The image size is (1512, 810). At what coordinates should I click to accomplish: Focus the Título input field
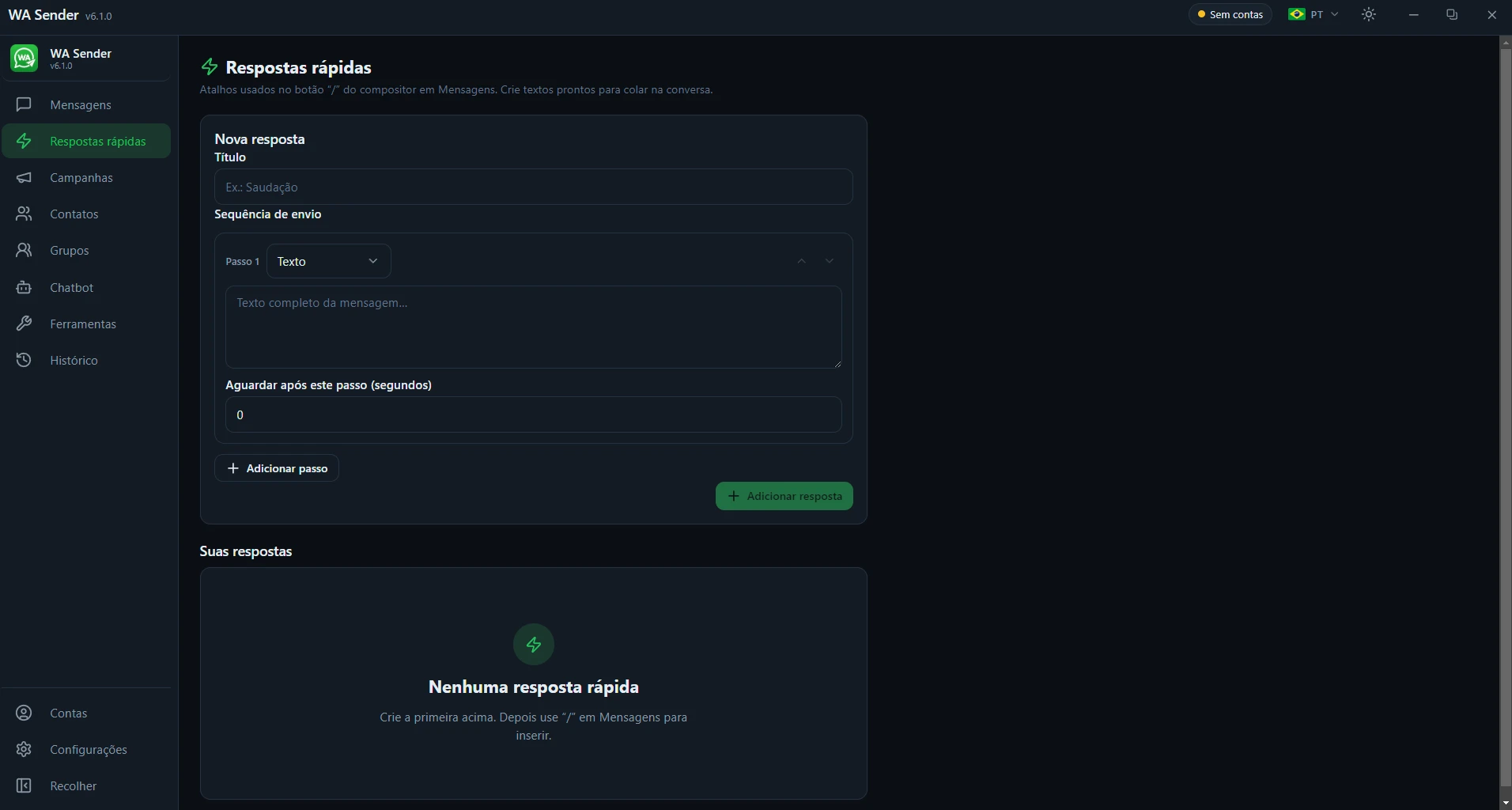tap(533, 187)
